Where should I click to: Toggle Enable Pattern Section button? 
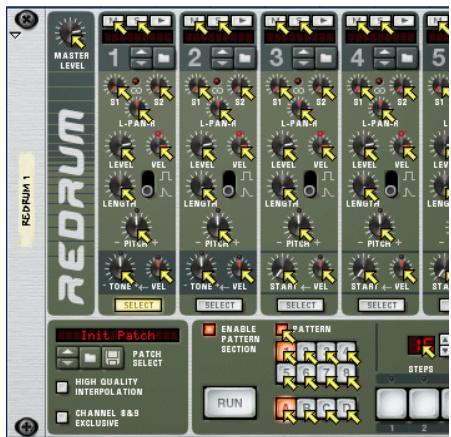209,330
